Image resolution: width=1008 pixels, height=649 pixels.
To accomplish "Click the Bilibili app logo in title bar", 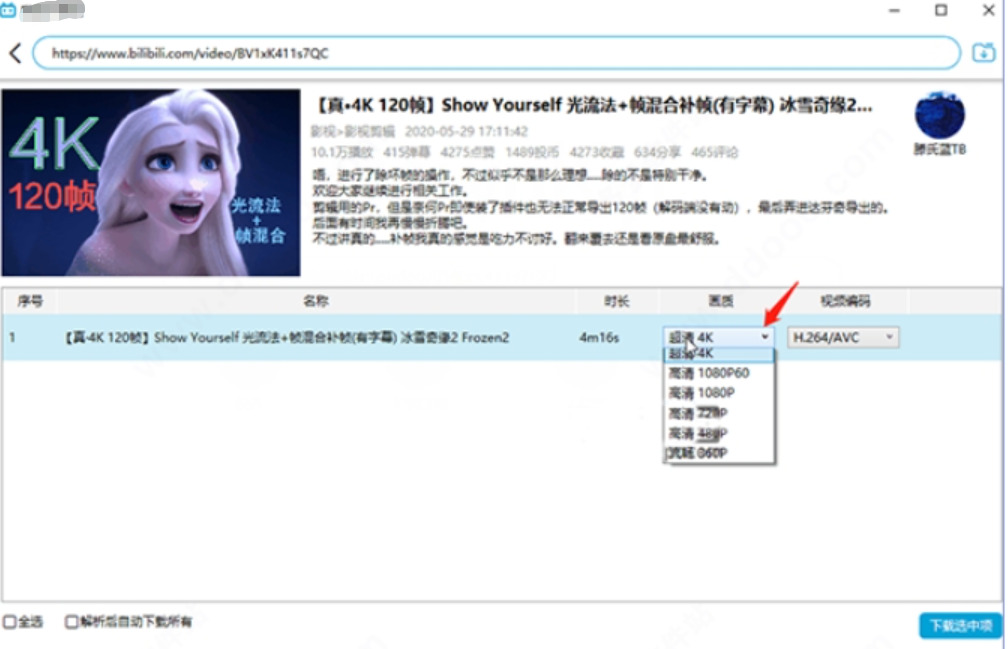I will pyautogui.click(x=8, y=10).
